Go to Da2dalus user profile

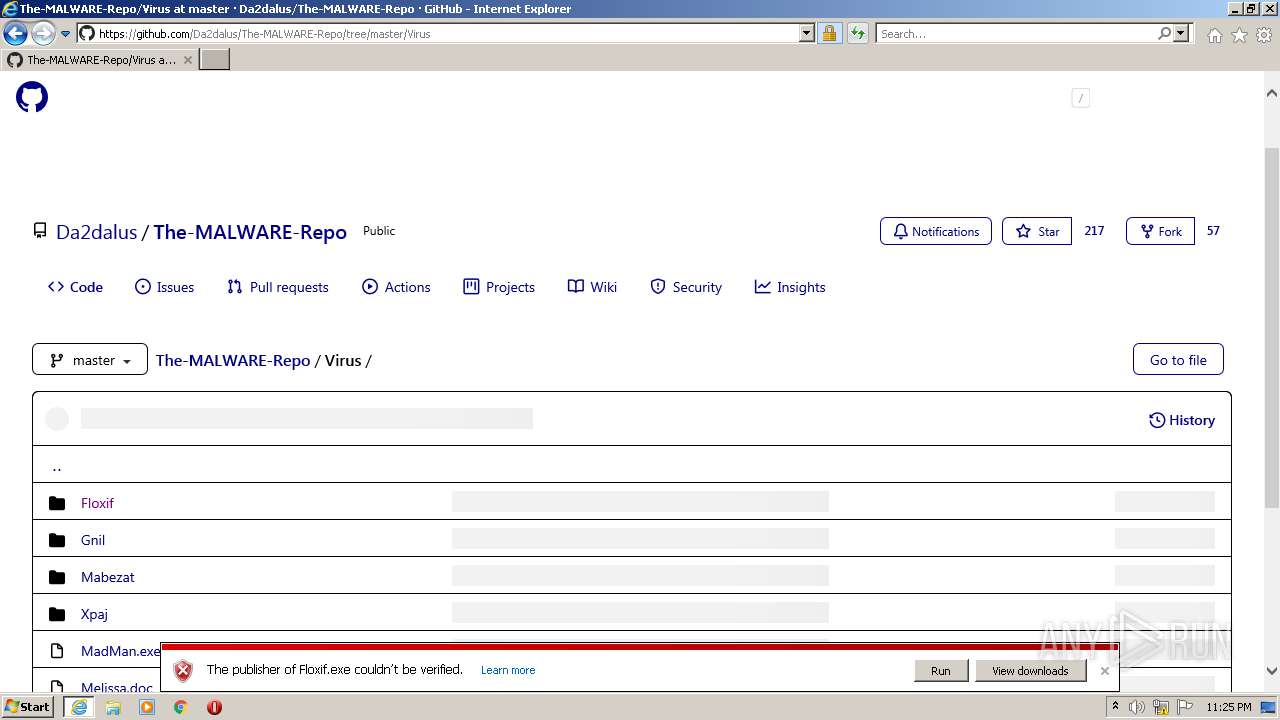click(96, 232)
